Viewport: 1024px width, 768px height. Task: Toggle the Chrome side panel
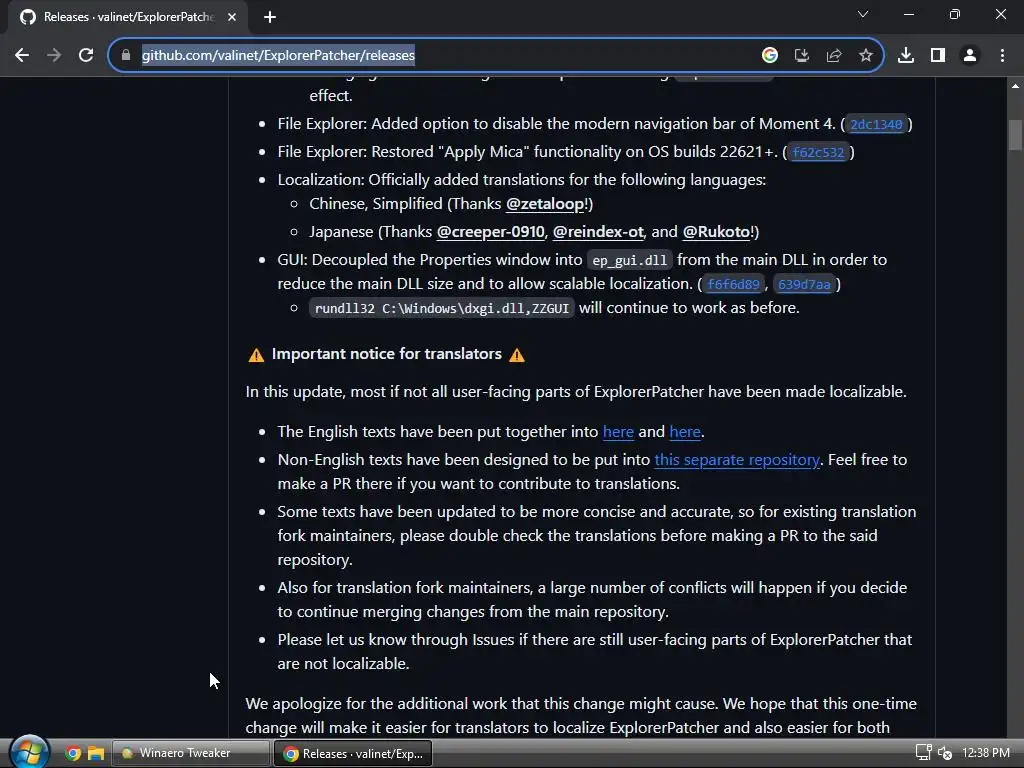coord(938,56)
